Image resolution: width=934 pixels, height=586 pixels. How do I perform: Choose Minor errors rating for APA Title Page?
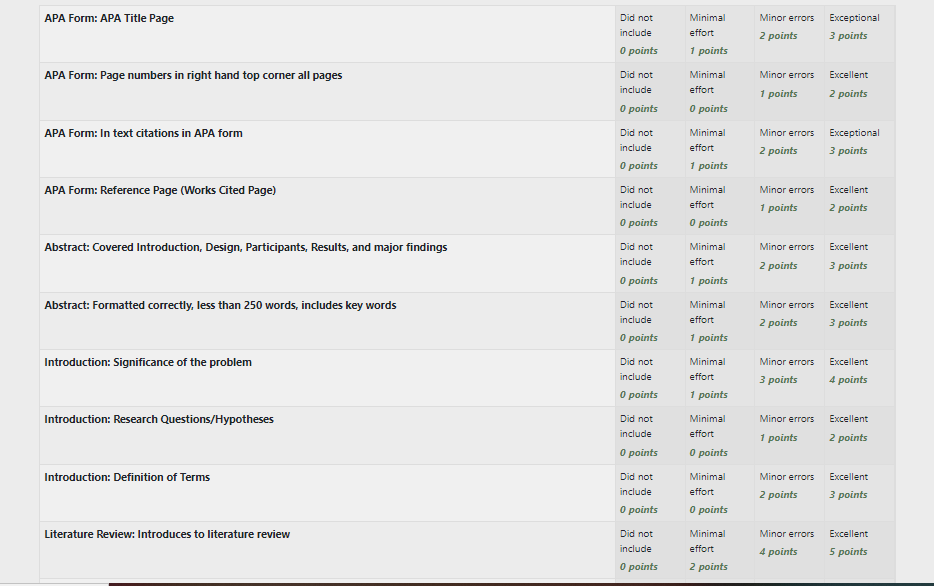click(x=789, y=34)
